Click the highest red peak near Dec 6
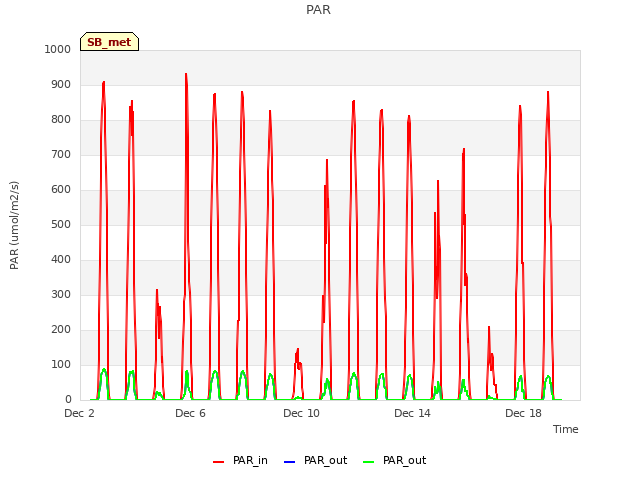The width and height of the screenshot is (640, 480). point(186,74)
